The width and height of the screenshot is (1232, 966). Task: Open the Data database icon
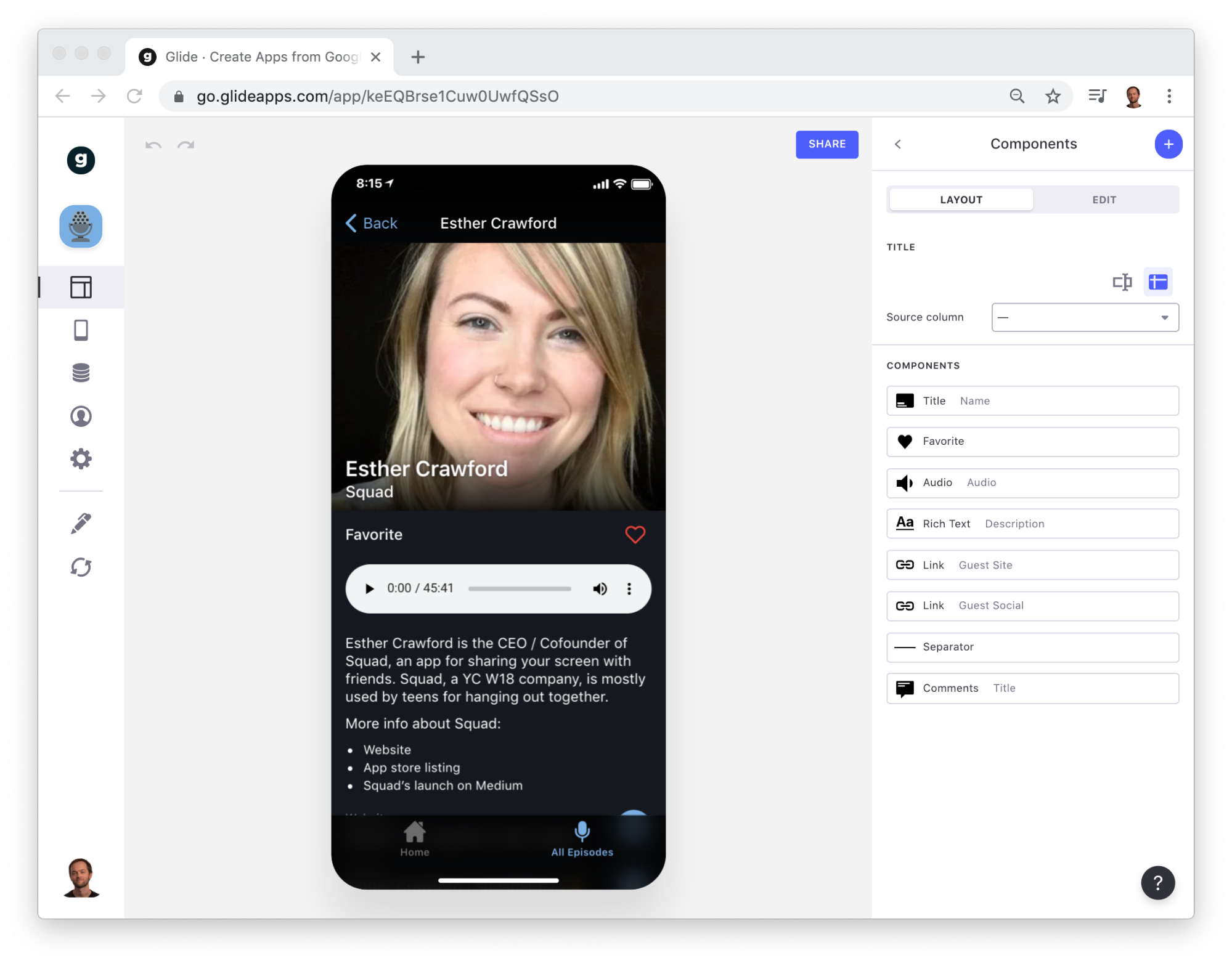[x=81, y=373]
